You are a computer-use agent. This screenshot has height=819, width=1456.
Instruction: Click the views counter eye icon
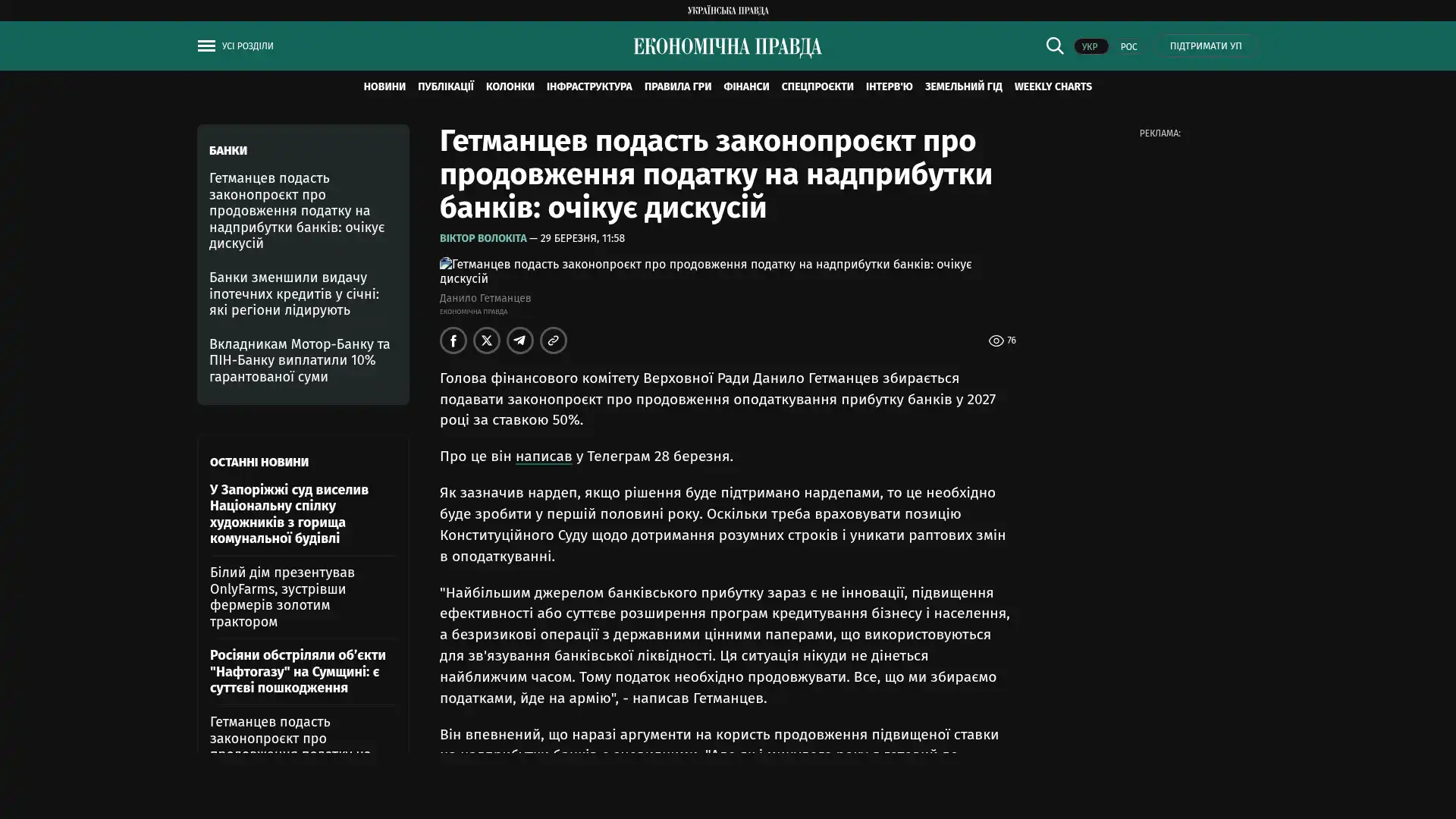996,341
